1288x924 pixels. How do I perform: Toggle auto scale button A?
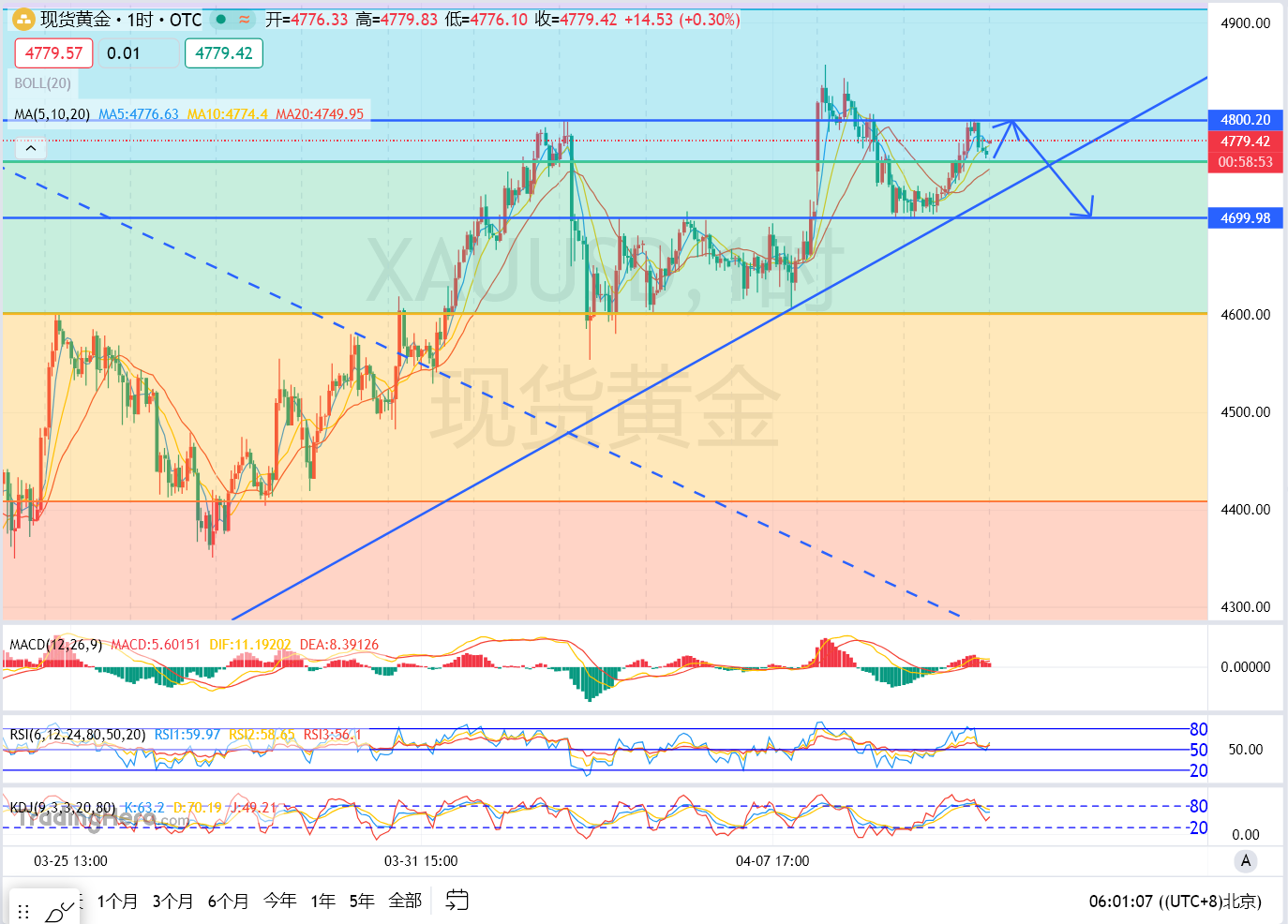click(x=1246, y=860)
